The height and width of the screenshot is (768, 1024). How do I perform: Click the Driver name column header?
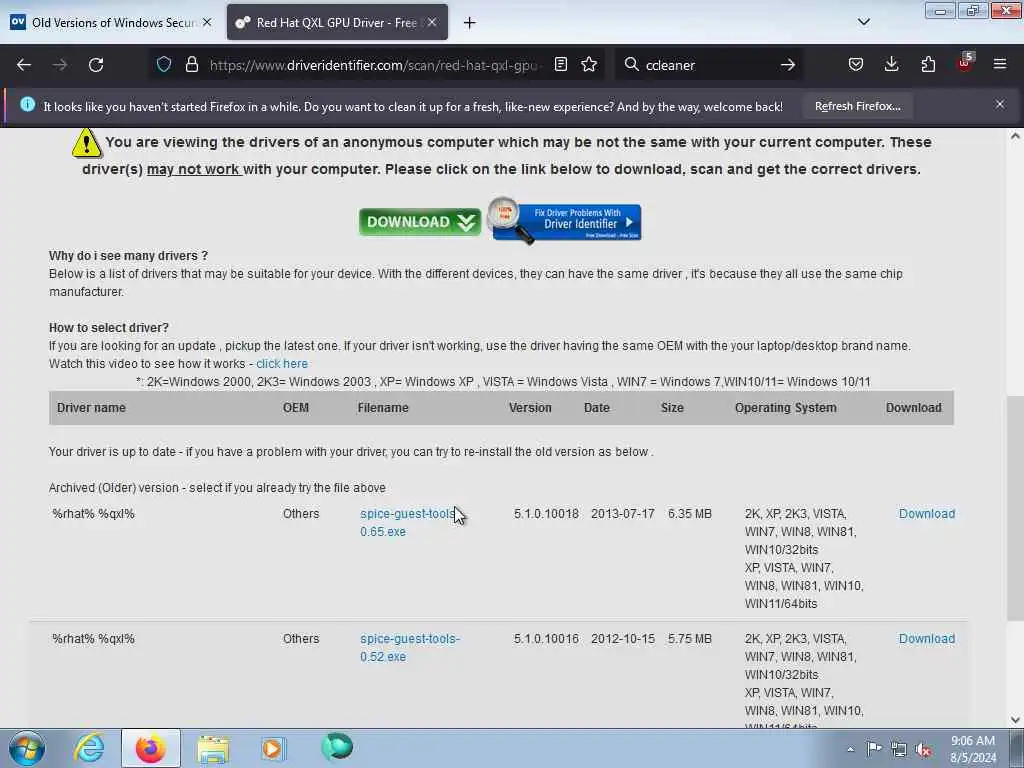point(91,408)
